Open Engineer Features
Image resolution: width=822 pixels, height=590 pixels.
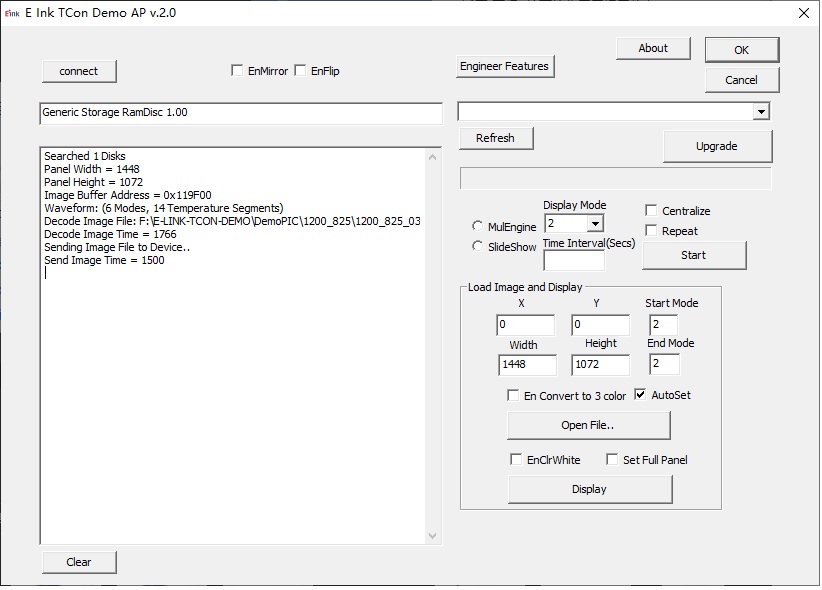504,66
